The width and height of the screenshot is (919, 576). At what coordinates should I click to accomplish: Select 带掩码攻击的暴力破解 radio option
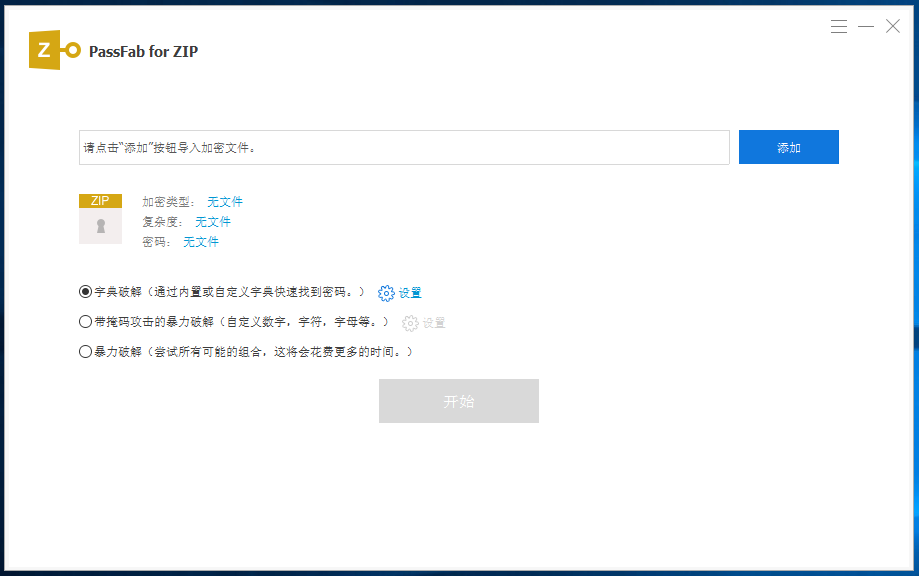coord(85,322)
